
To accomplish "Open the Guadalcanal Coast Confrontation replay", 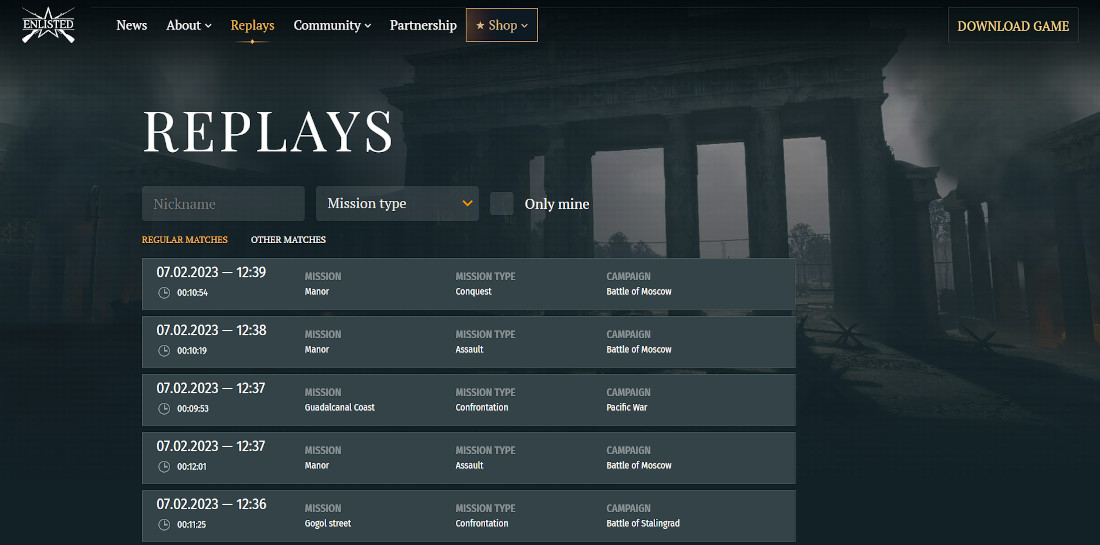I will point(469,400).
